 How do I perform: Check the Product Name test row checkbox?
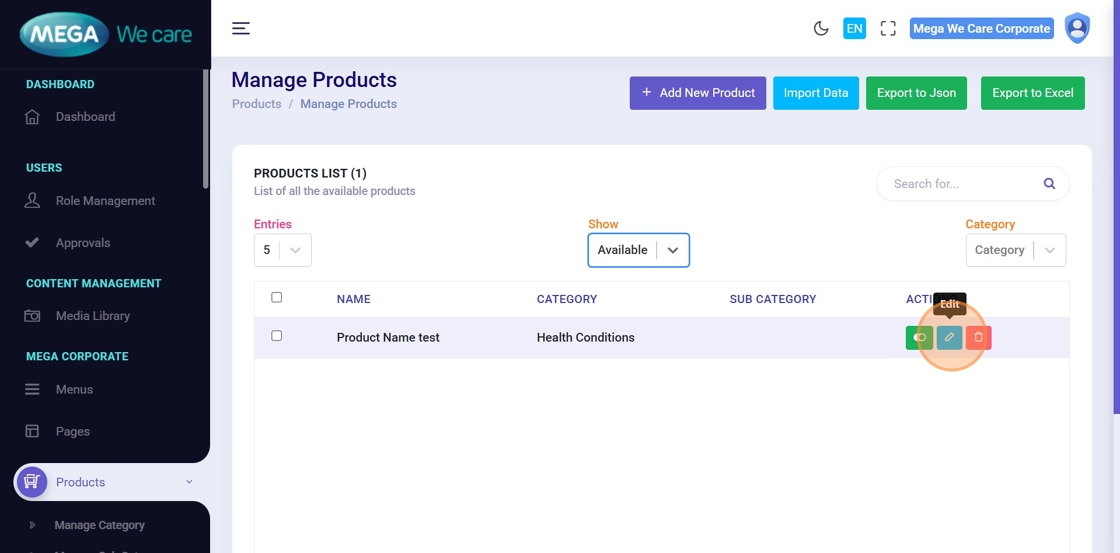277,336
